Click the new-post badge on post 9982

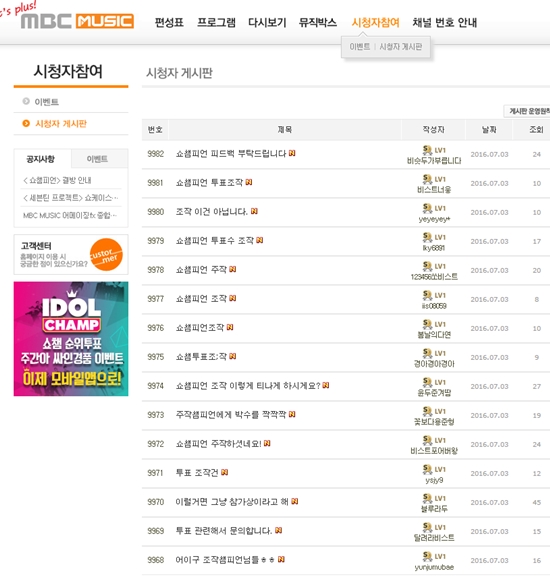292,153
